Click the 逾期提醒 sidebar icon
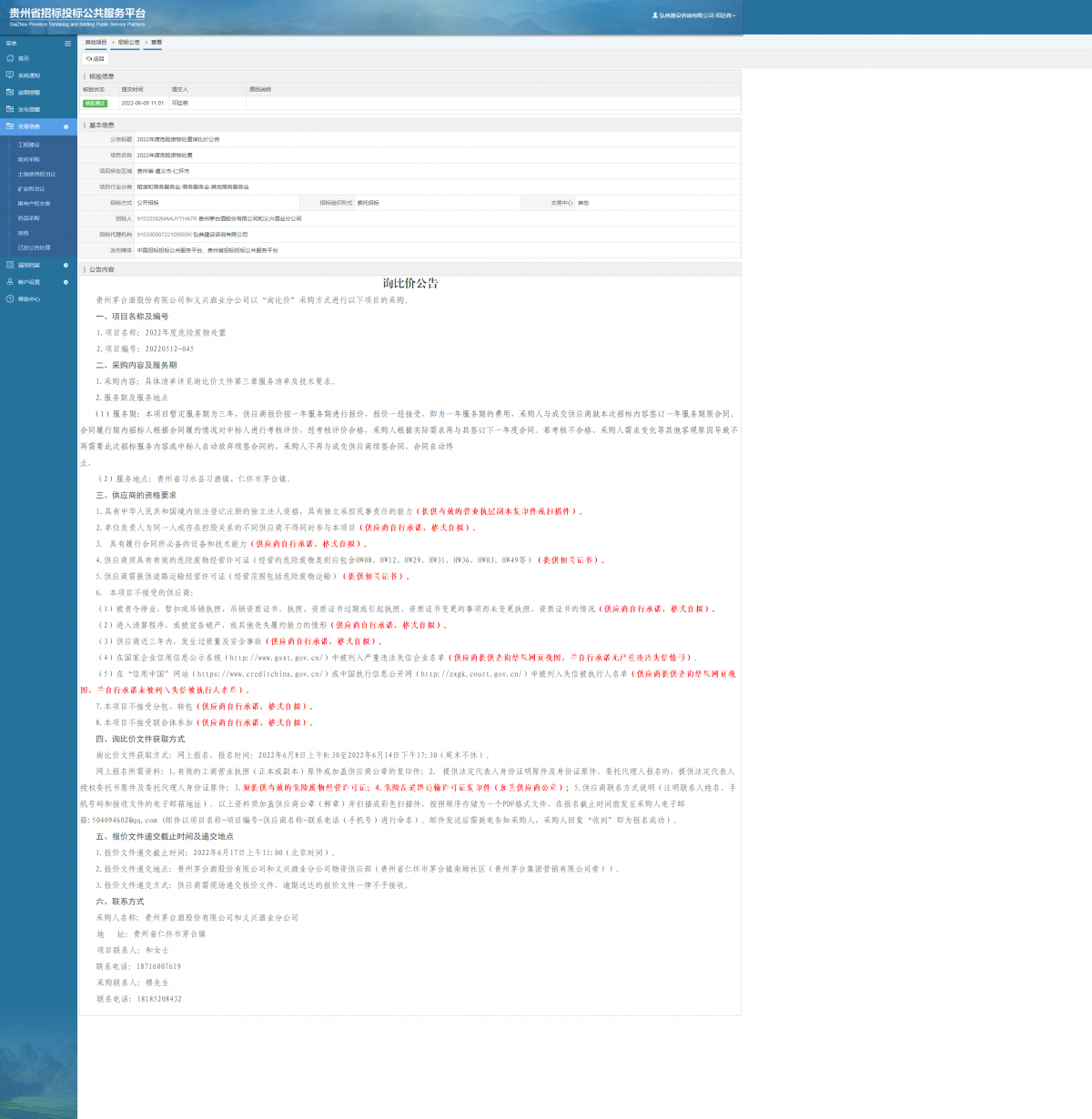The width and height of the screenshot is (1092, 1119). pyautogui.click(x=10, y=92)
